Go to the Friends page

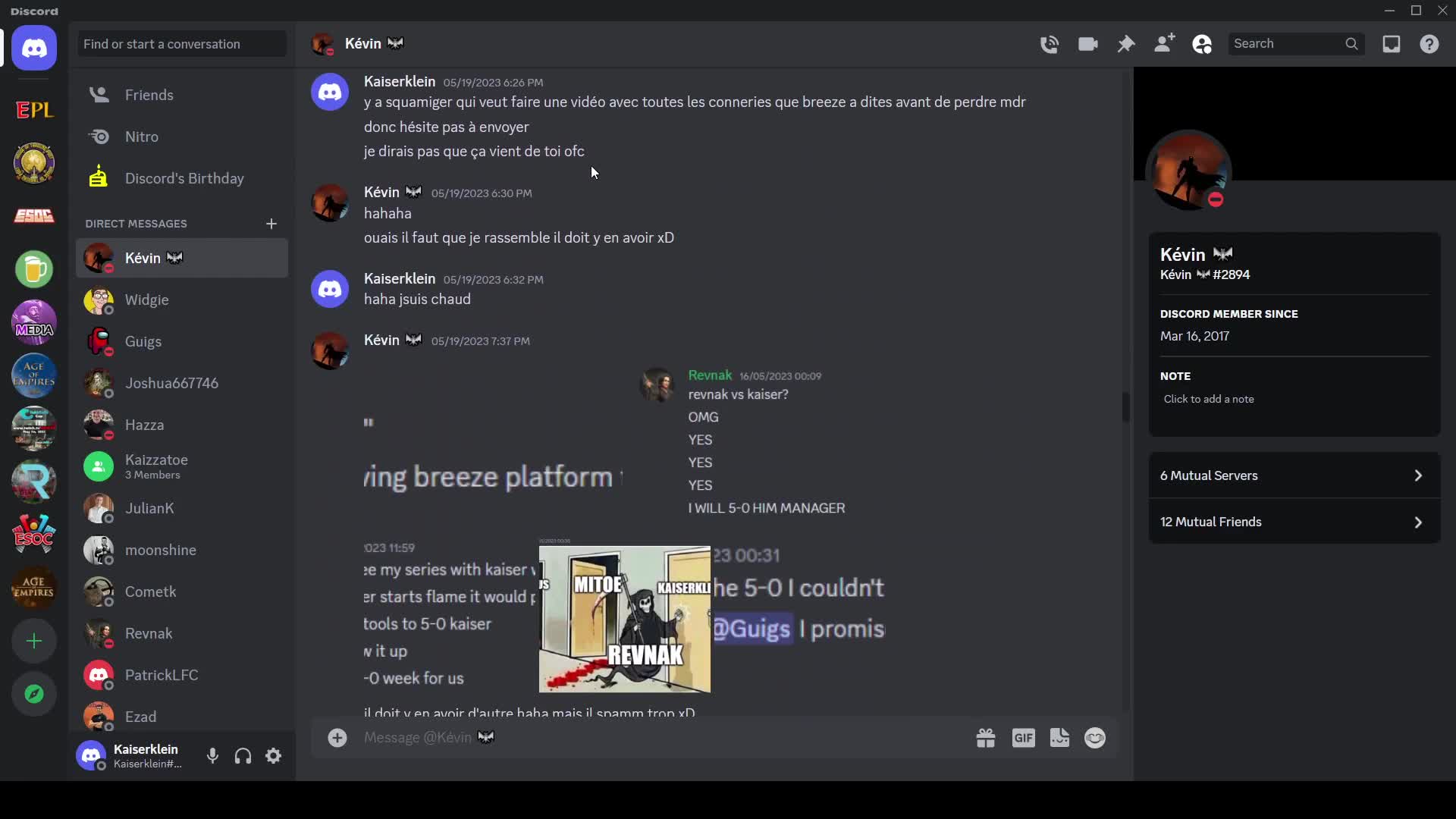click(149, 94)
